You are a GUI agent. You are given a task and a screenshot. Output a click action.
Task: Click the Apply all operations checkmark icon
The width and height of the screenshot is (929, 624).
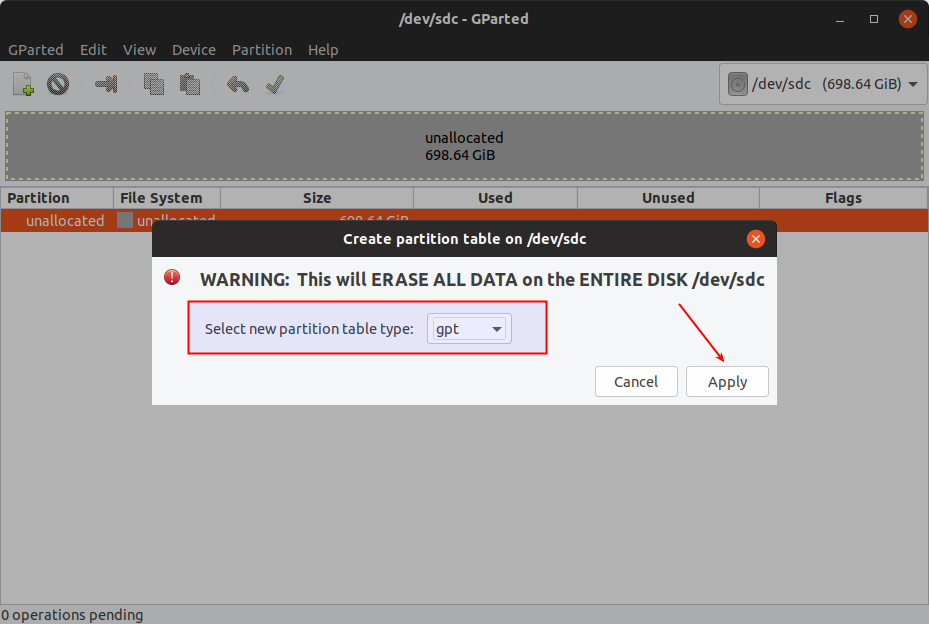tap(275, 85)
